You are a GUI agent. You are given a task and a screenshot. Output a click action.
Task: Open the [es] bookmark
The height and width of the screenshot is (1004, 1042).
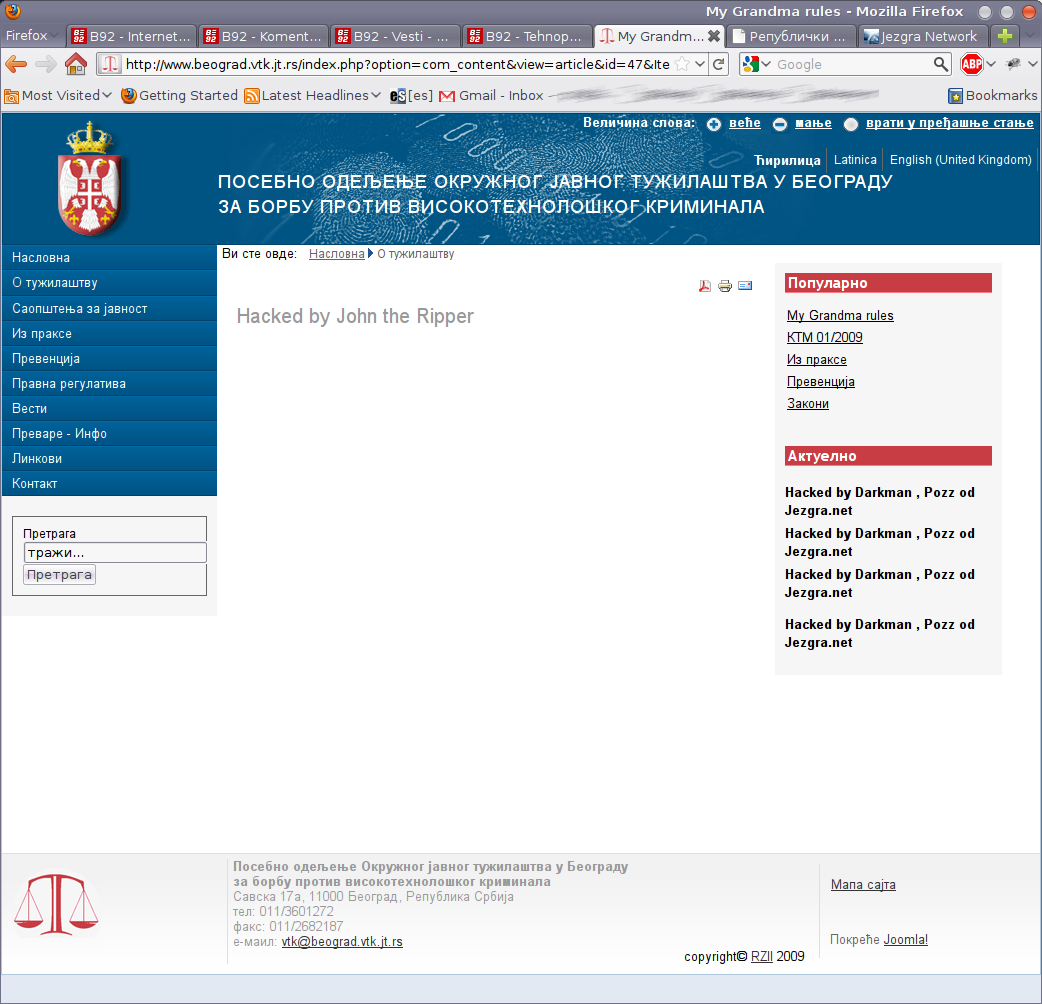pos(411,96)
